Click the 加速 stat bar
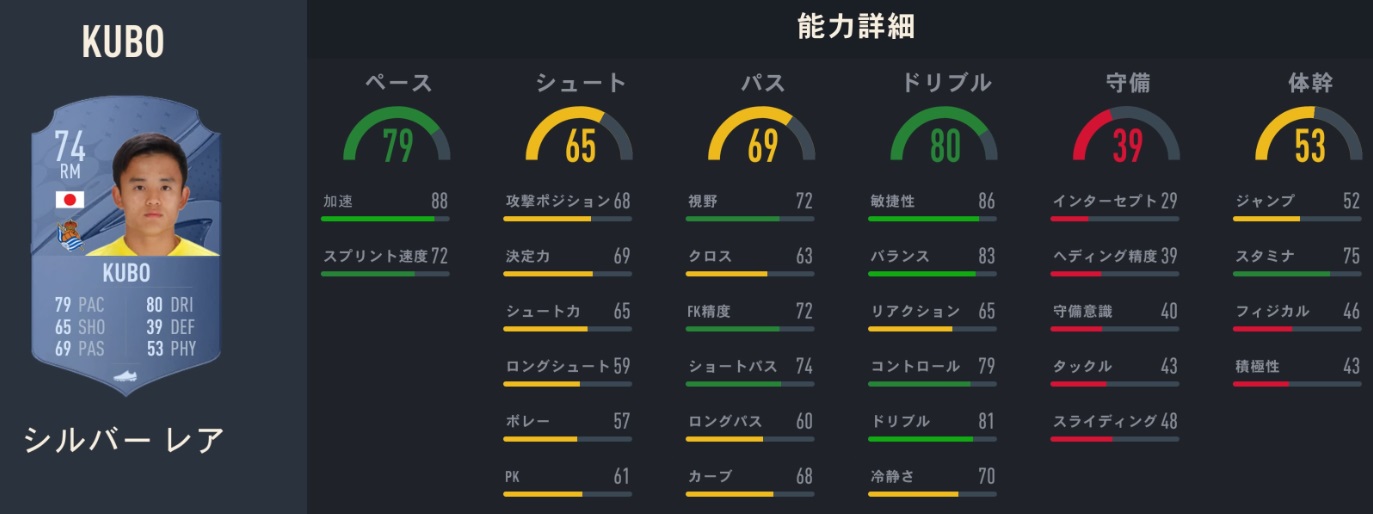 [x=385, y=218]
